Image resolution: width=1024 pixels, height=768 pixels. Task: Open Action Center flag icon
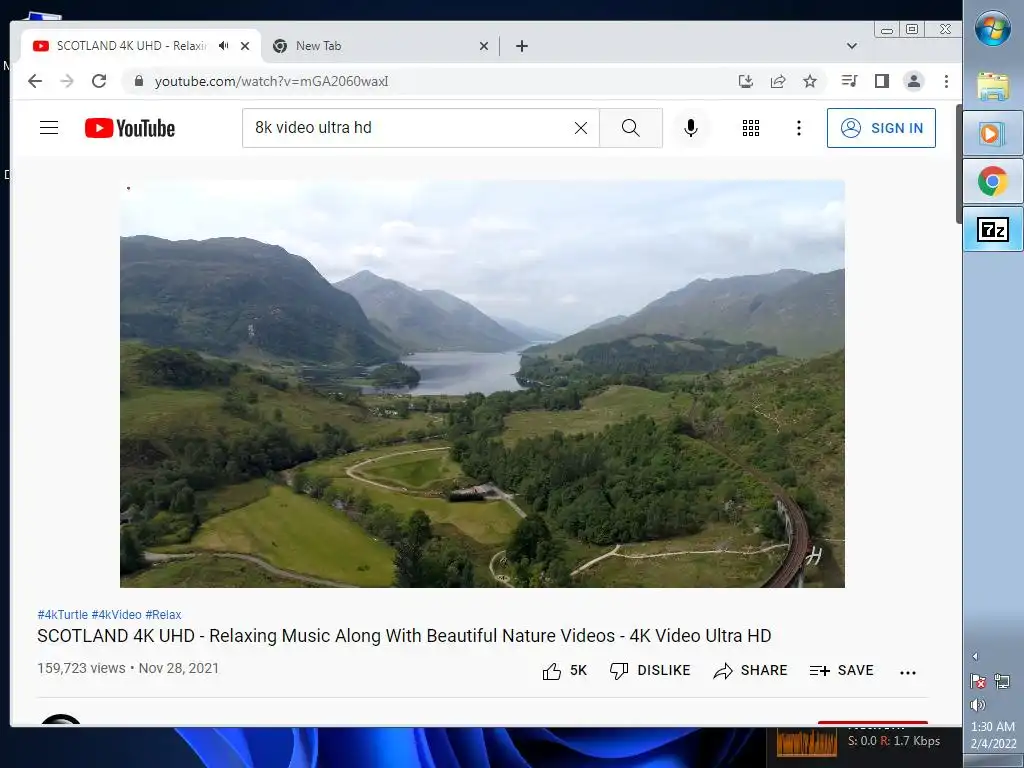tap(978, 682)
